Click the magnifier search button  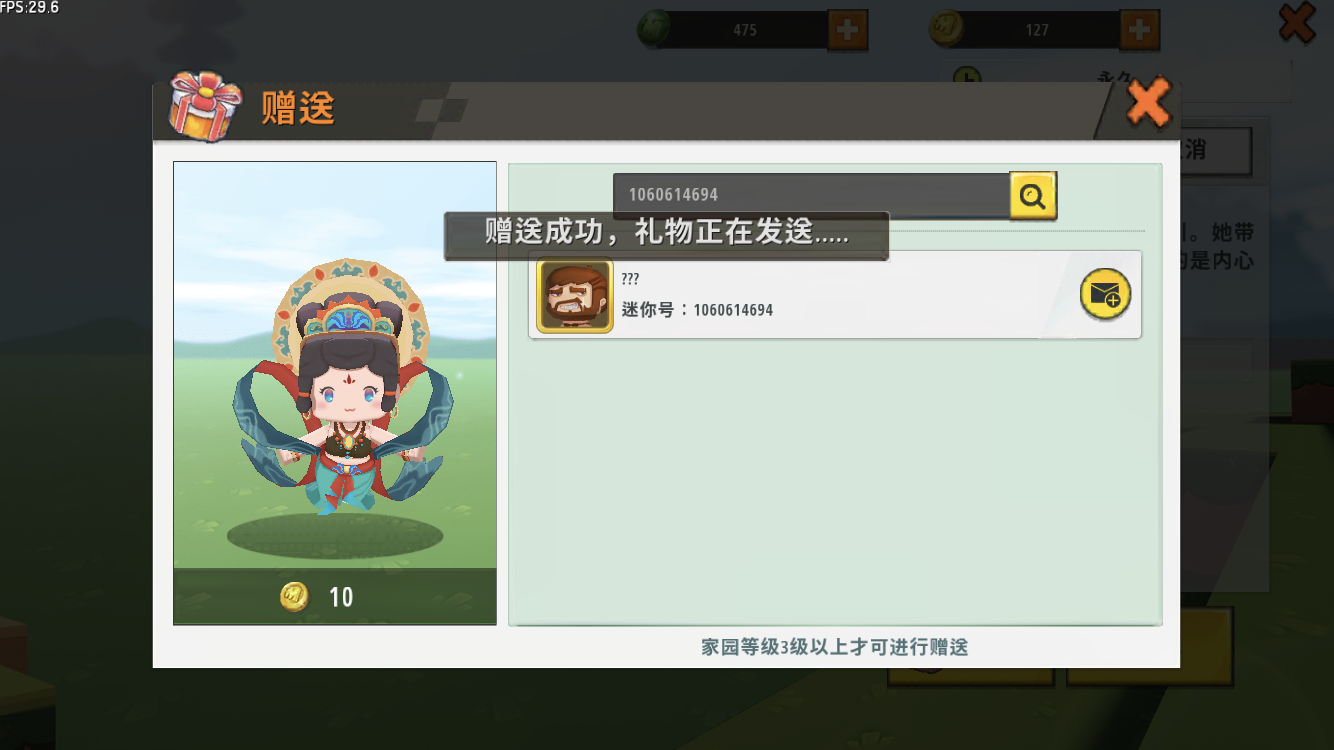pos(1033,195)
